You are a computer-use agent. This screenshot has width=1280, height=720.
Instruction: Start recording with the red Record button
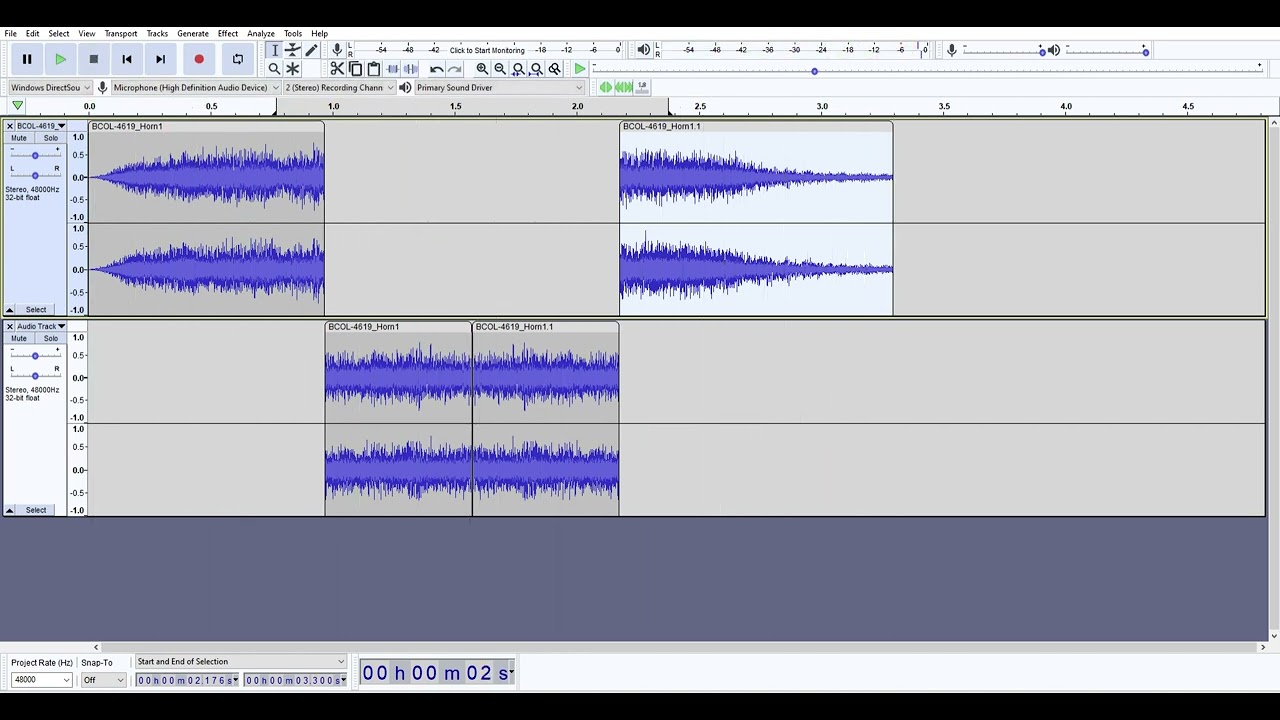click(199, 59)
